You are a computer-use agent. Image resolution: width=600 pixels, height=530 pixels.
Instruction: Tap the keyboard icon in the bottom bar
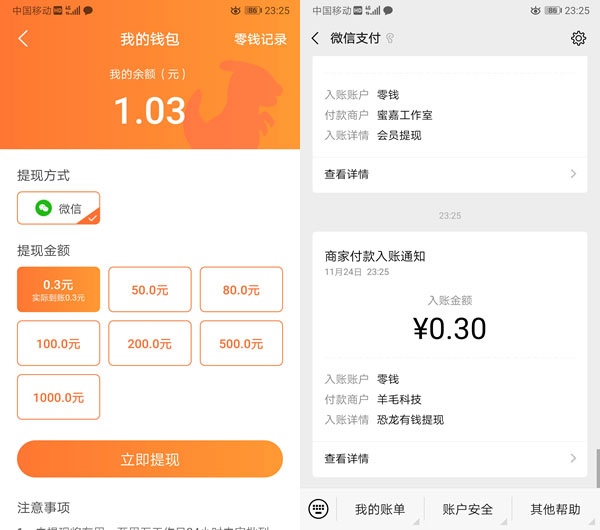(x=318, y=509)
